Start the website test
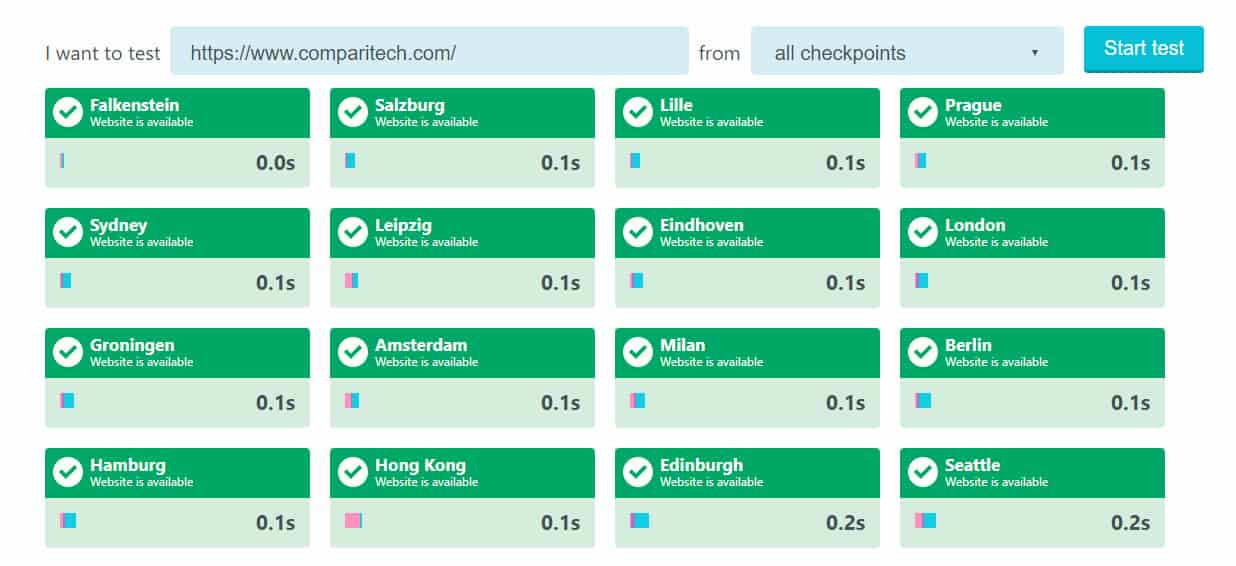Screen dimensions: 1236x566 click(1143, 49)
